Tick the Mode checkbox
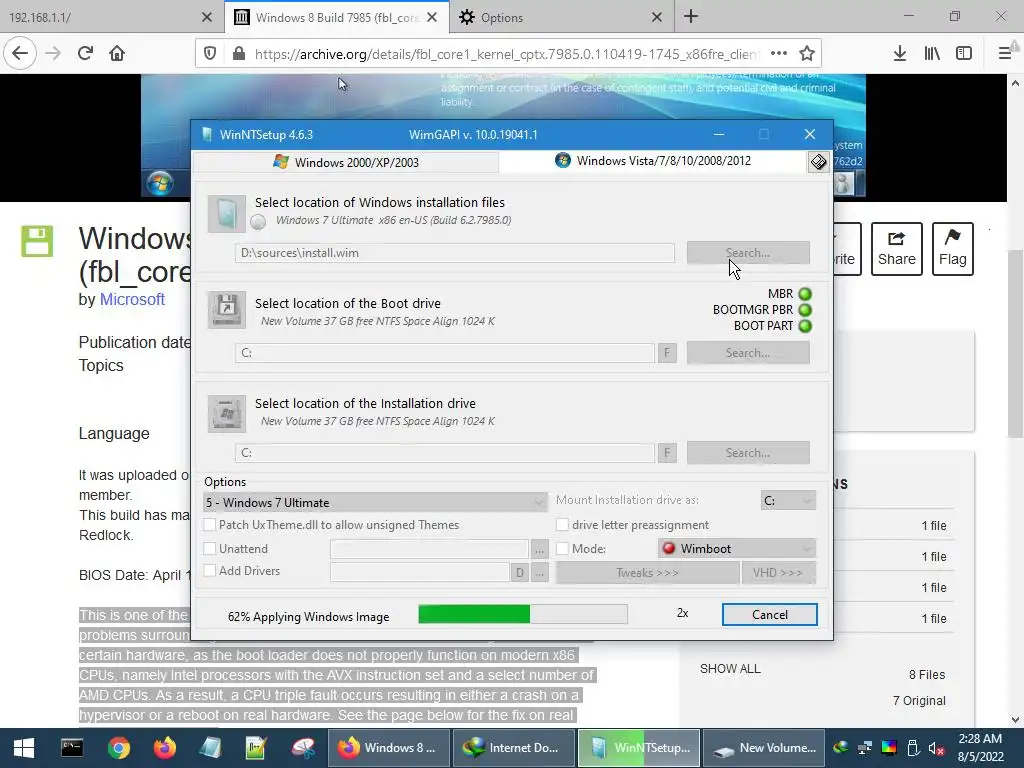 tap(562, 549)
